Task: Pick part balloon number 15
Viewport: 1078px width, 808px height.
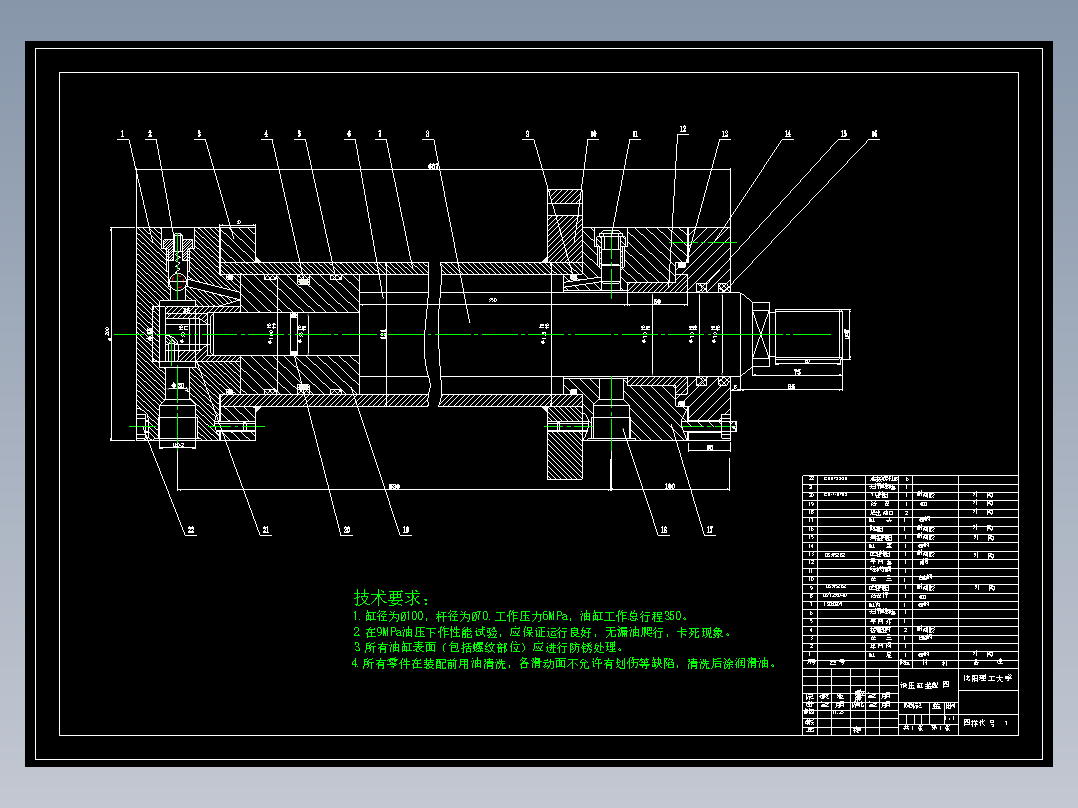Action: point(844,134)
